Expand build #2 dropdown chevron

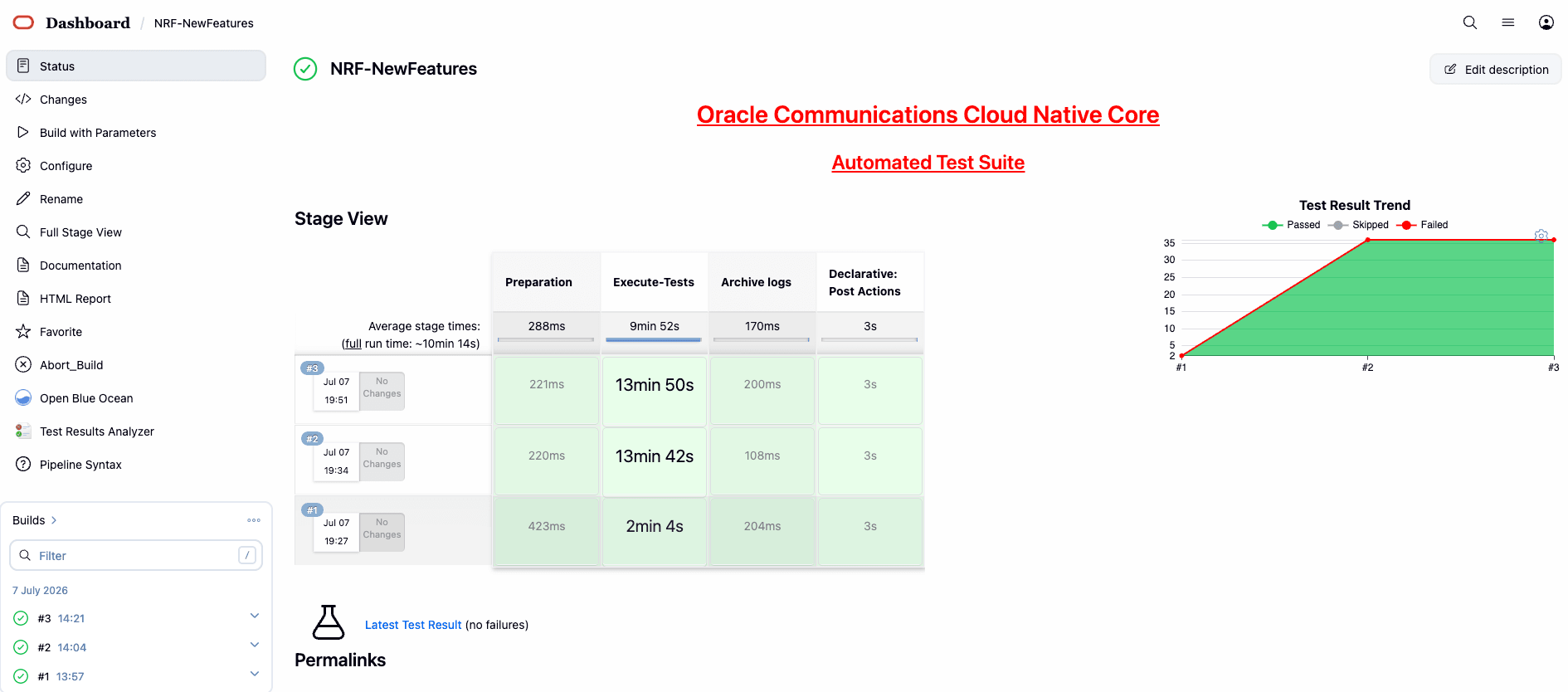click(255, 645)
